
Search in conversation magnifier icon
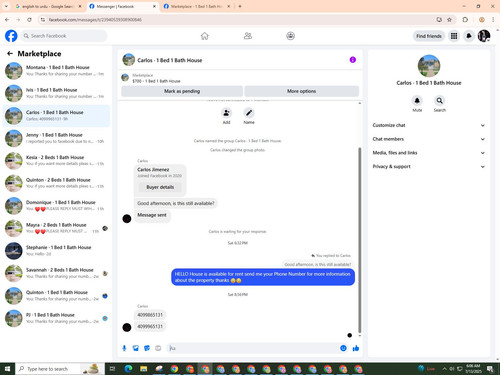pyautogui.click(x=439, y=101)
